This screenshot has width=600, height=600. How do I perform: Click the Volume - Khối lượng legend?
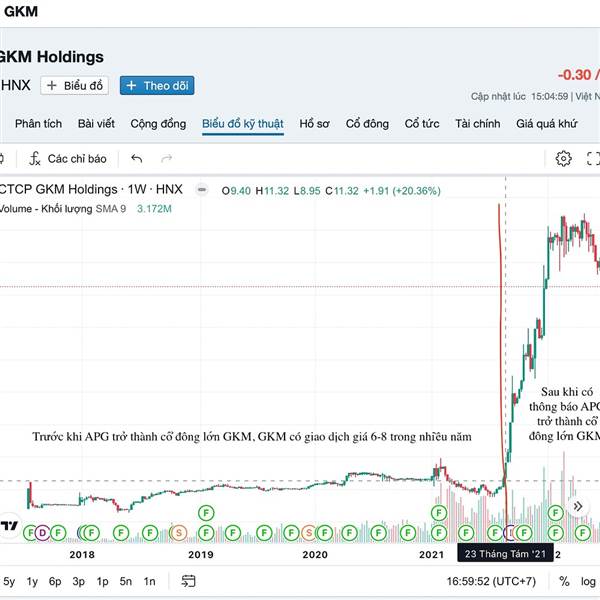[x=46, y=209]
